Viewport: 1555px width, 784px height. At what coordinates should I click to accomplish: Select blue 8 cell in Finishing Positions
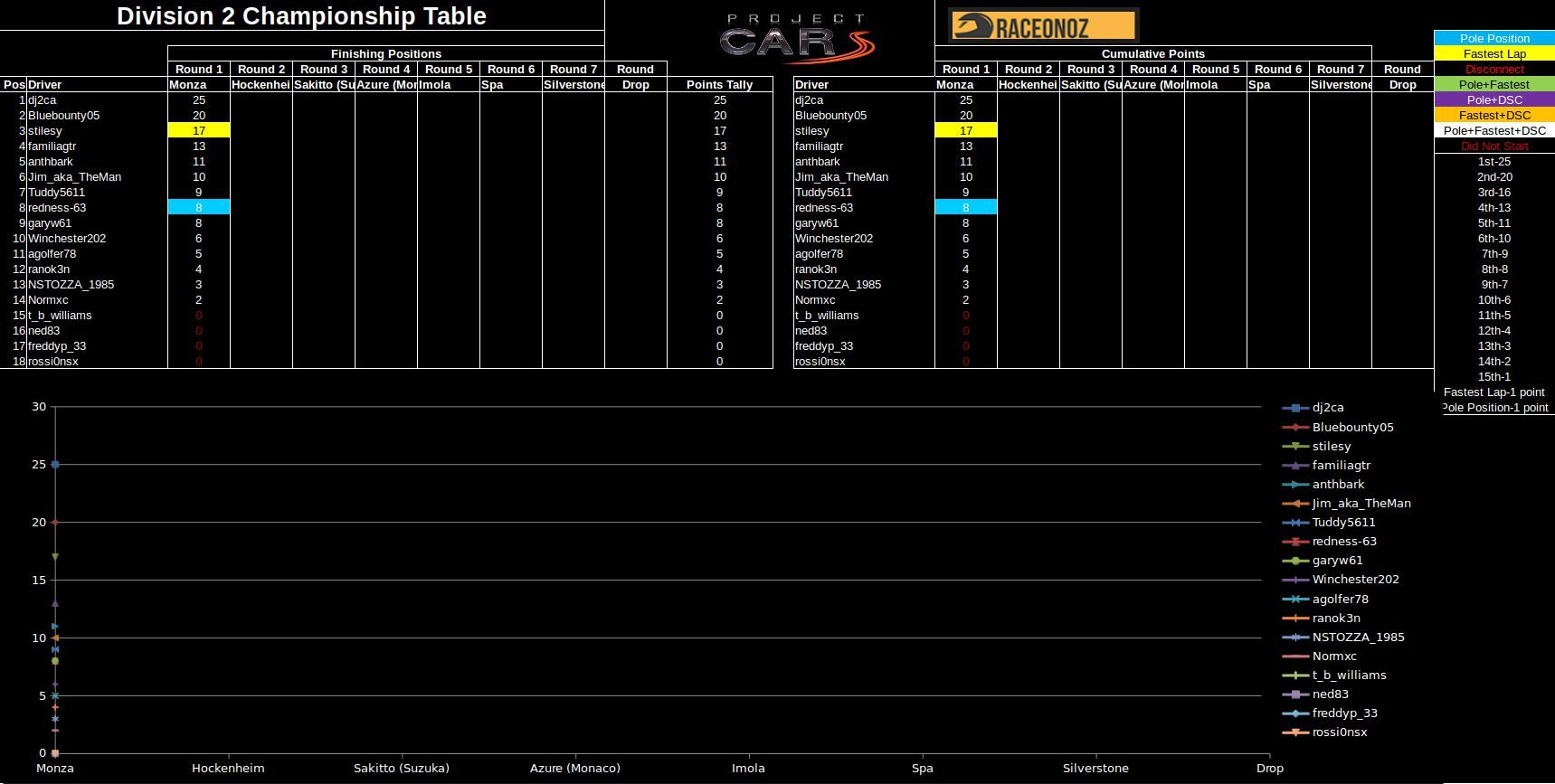pos(199,207)
